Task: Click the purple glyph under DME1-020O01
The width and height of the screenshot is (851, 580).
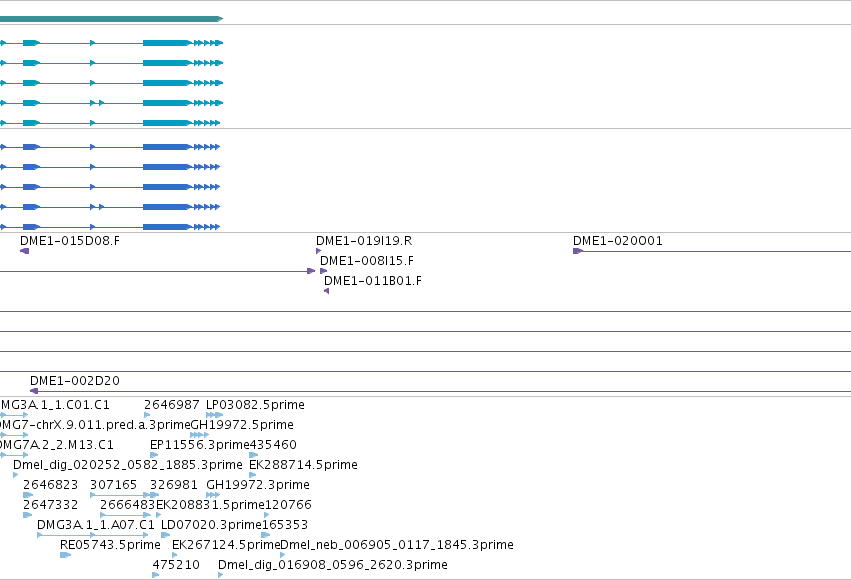Action: point(578,251)
